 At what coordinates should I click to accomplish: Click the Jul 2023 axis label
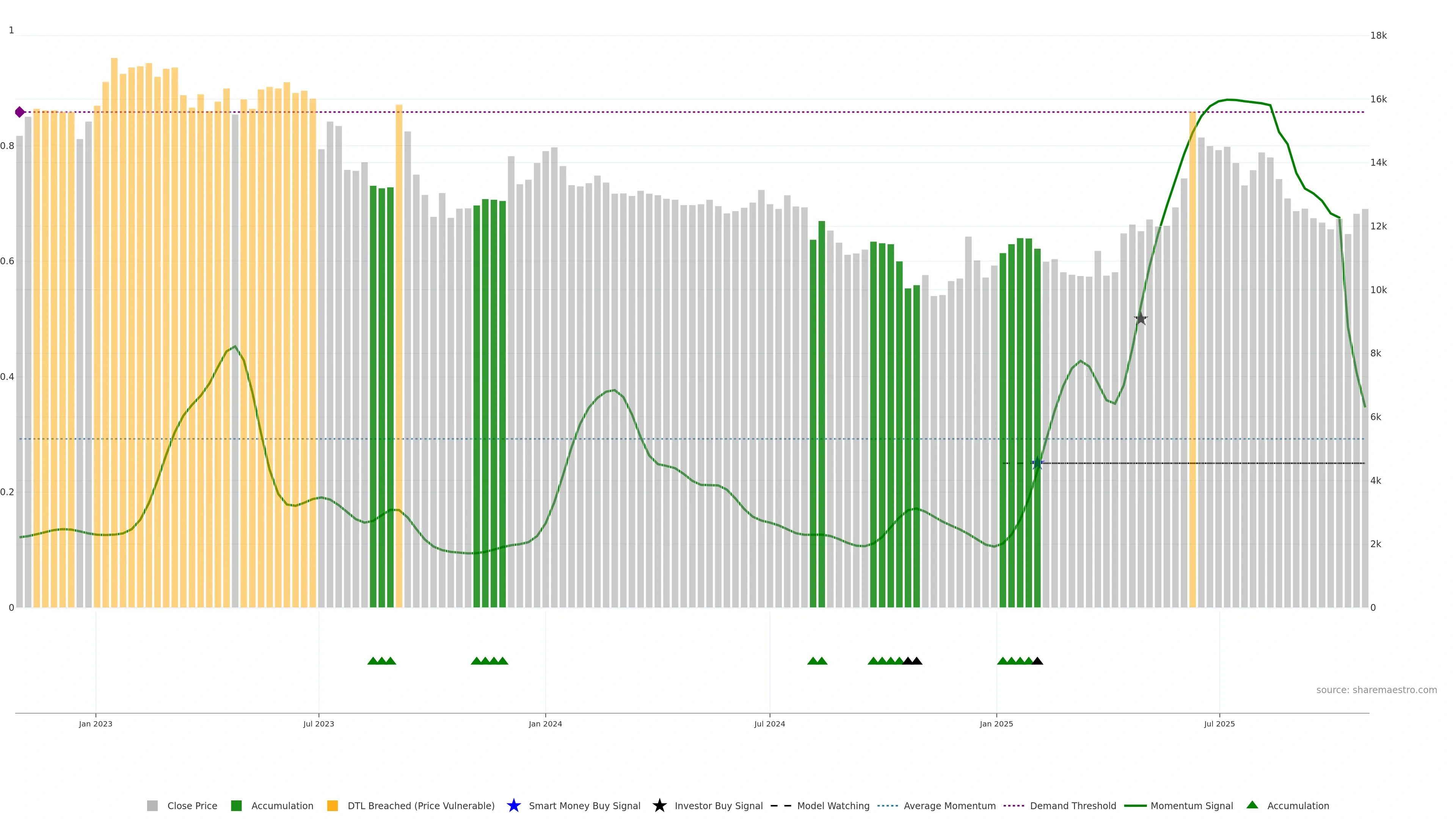click(x=318, y=723)
